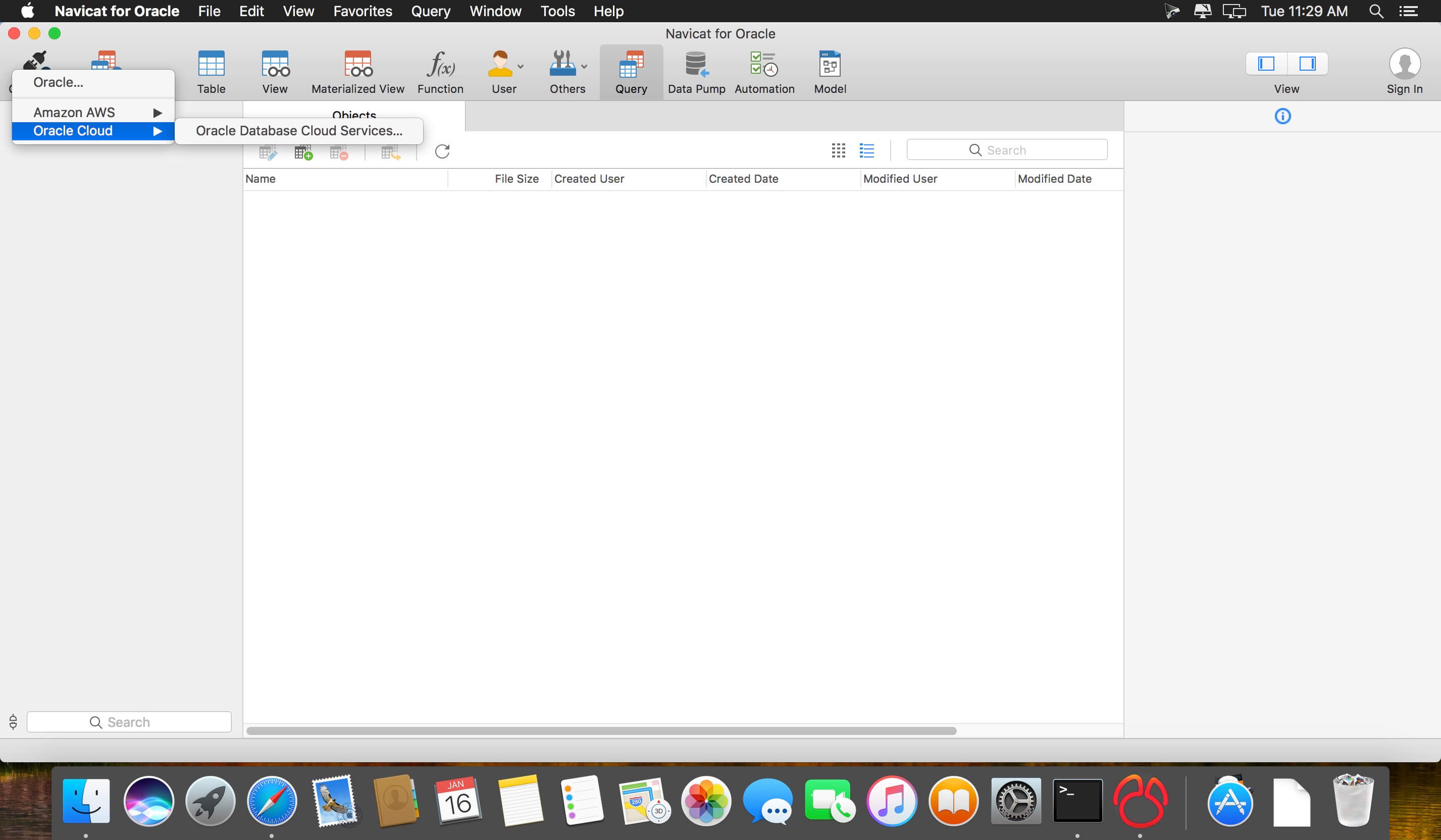Open Finder from the Dock
Image resolution: width=1441 pixels, height=840 pixels.
(86, 801)
